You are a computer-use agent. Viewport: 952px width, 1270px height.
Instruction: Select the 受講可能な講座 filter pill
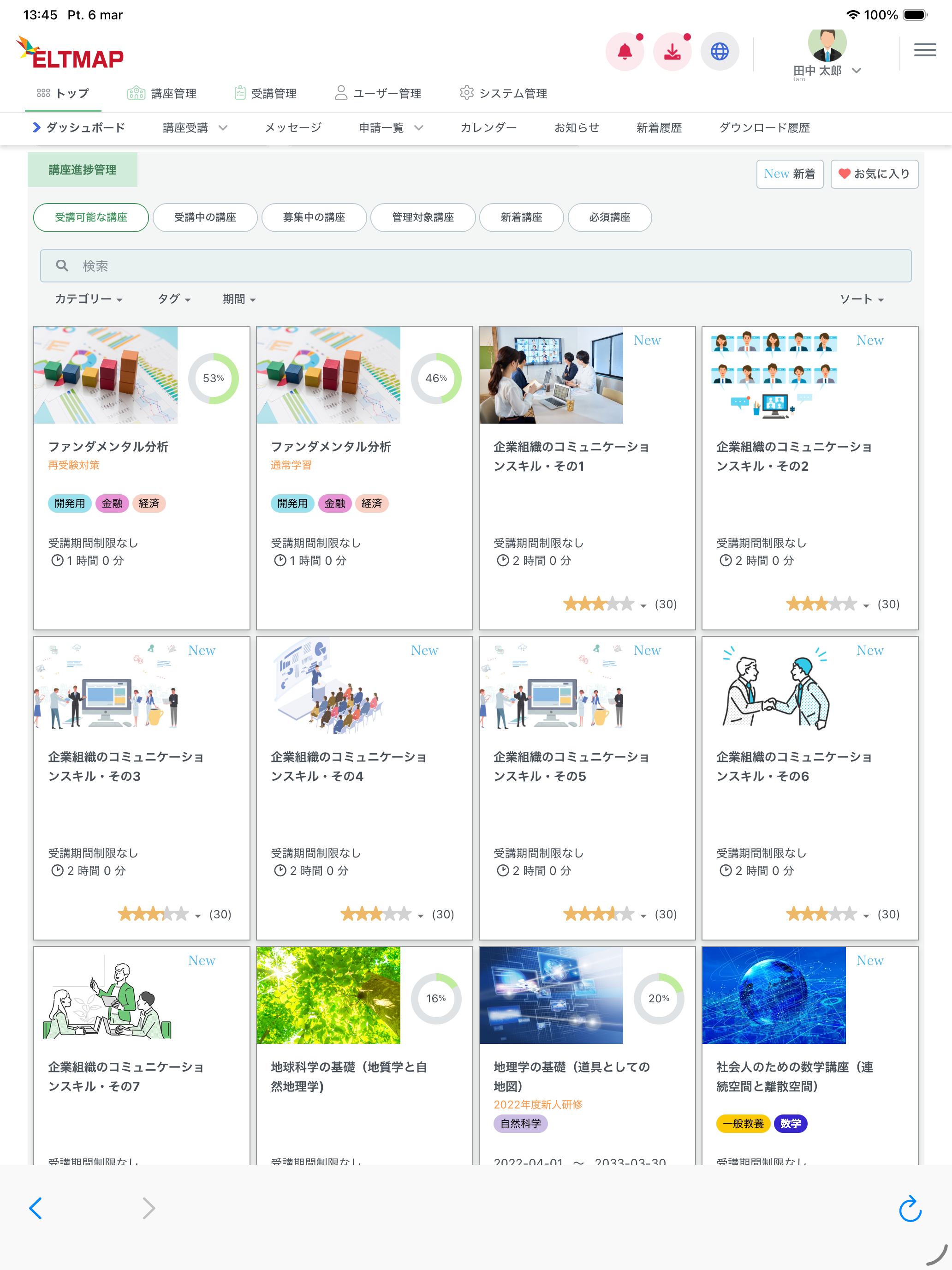(x=91, y=217)
